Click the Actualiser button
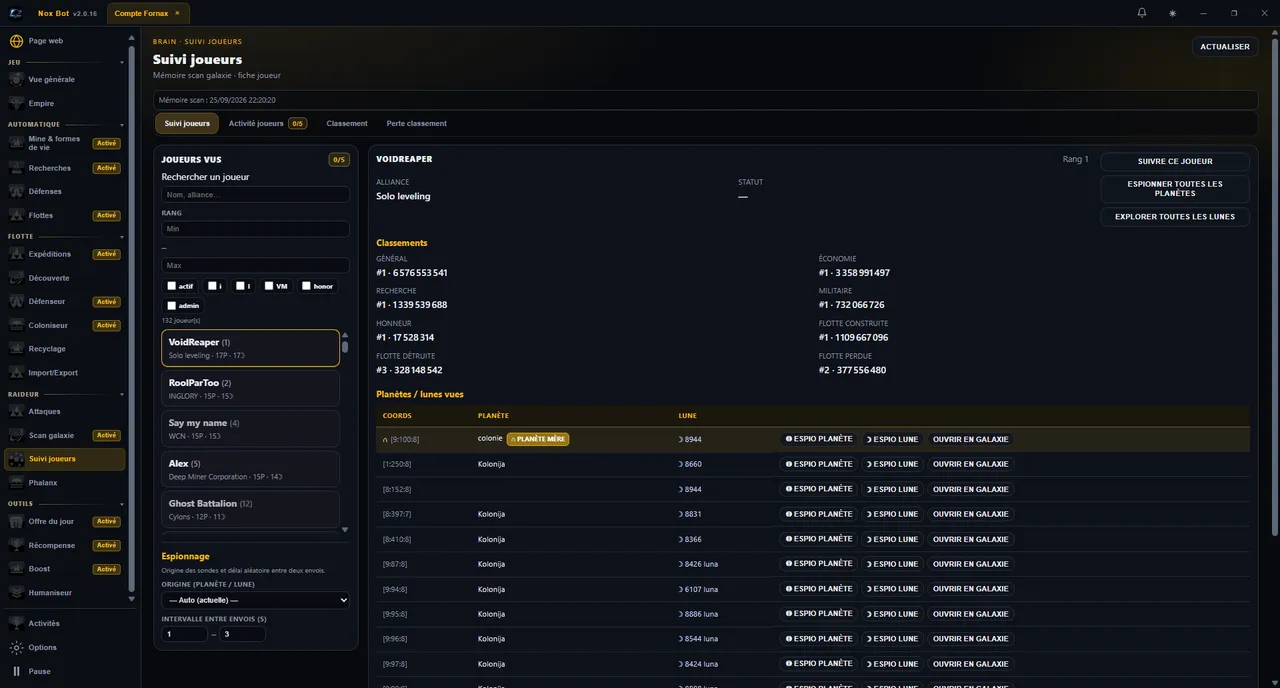Screen dimensions: 1280x688 (x=1225, y=46)
